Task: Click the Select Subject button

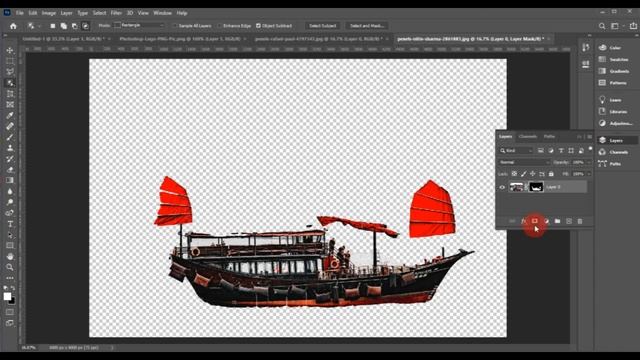Action: 322,26
